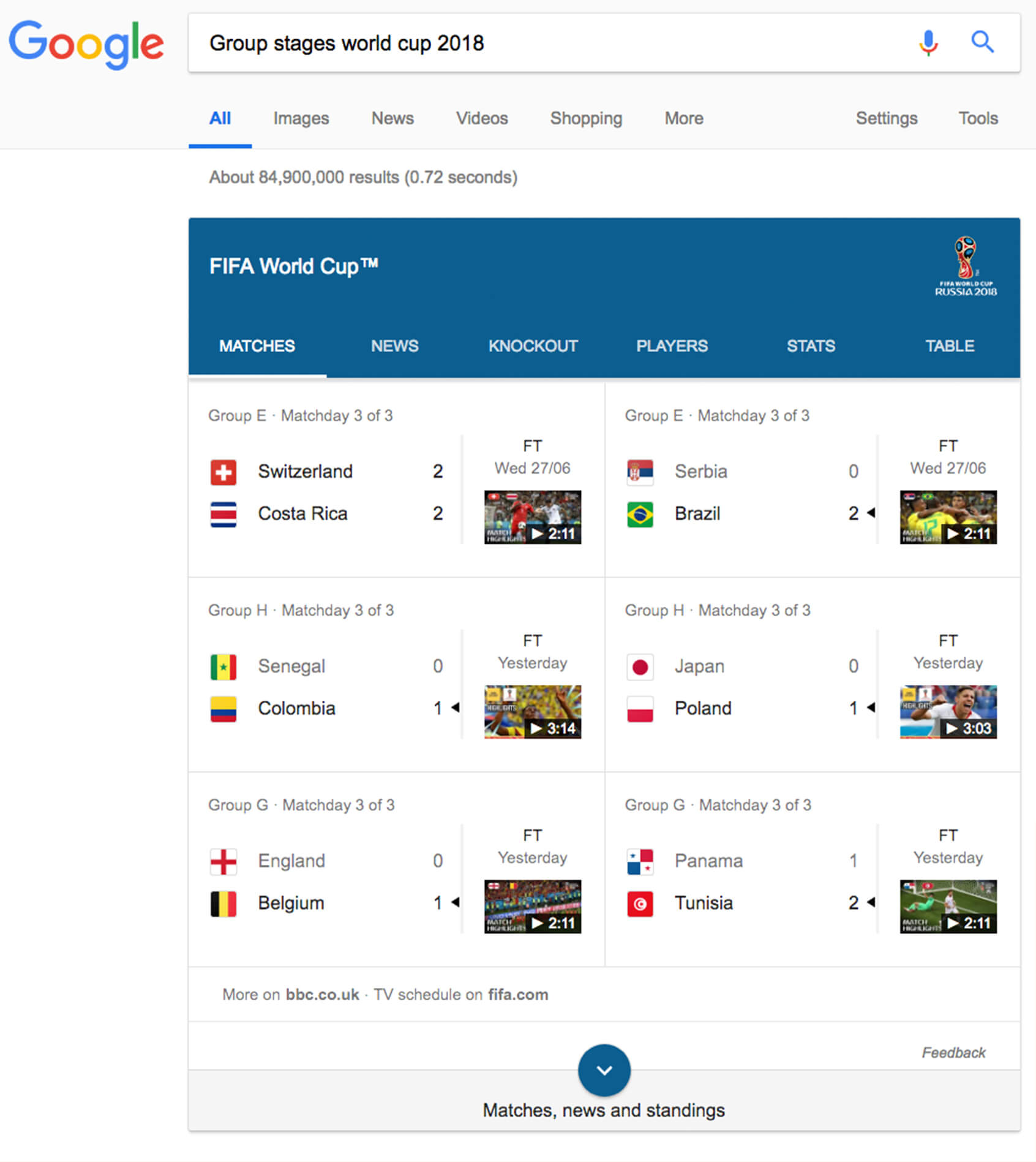Click the Russia 2018 World Cup emblem
This screenshot has height=1162, width=1036.
[x=966, y=266]
